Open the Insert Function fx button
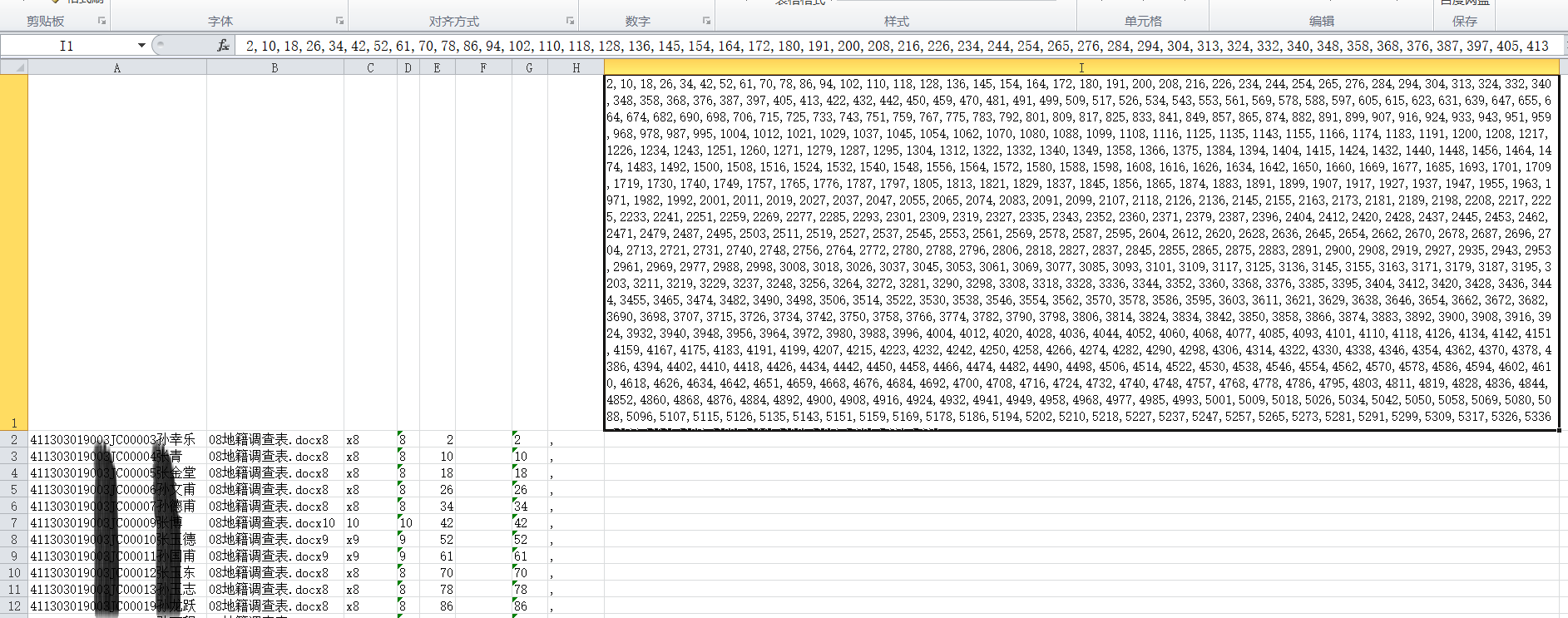This screenshot has height=618, width=1568. pyautogui.click(x=223, y=46)
